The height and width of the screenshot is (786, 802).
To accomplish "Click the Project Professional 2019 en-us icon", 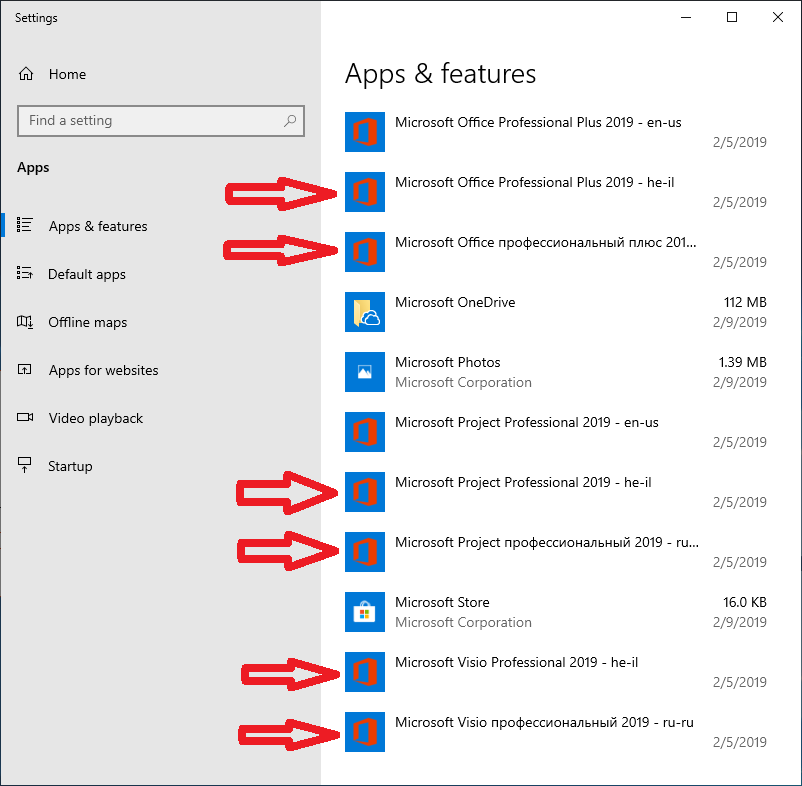I will (365, 432).
